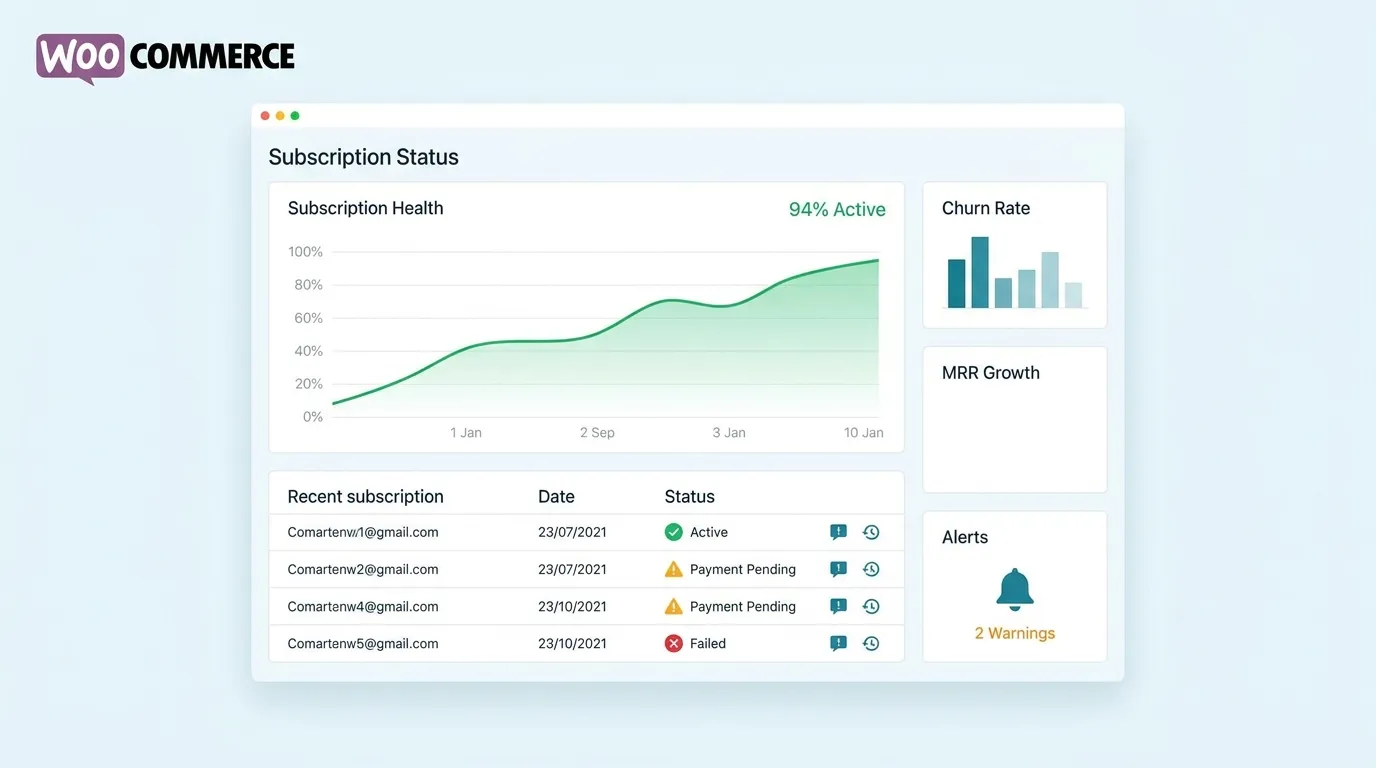Click the WooCommerce logo
1376x768 pixels.
(166, 58)
